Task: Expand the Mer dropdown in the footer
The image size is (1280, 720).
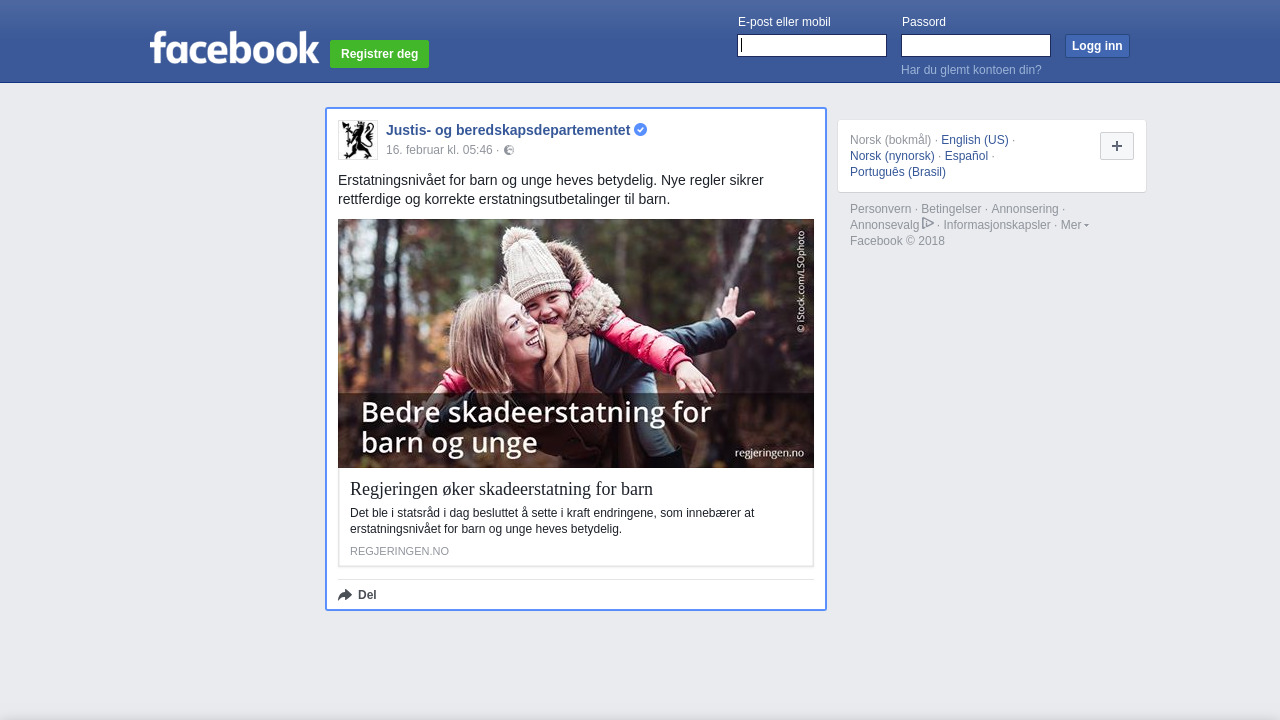Action: [x=1075, y=225]
